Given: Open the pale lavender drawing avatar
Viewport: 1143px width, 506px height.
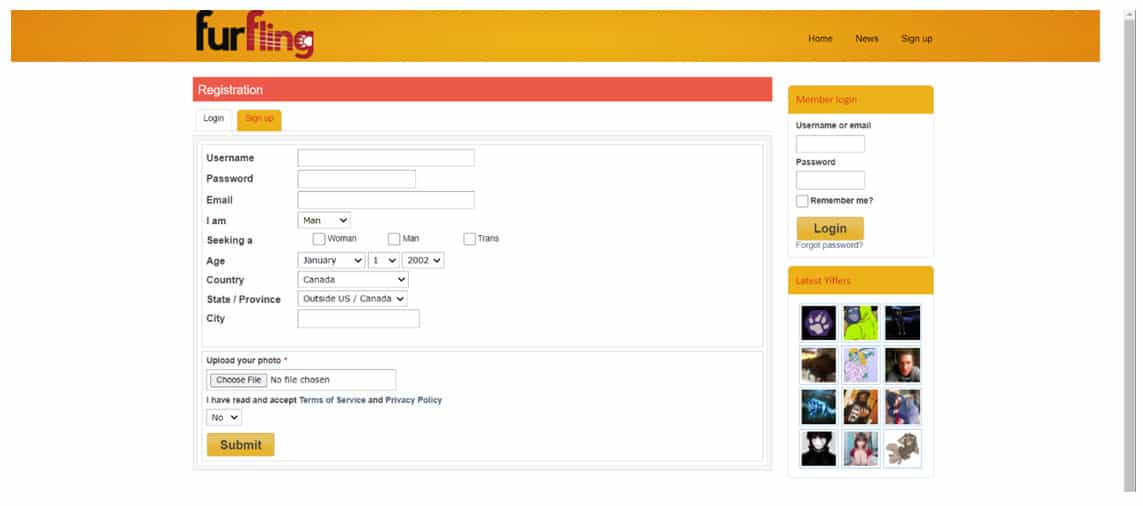Looking at the screenshot, I should [861, 365].
